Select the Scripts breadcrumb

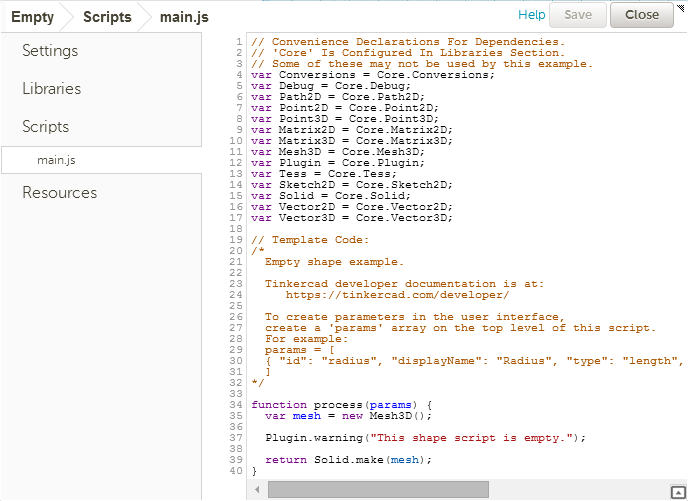[107, 17]
